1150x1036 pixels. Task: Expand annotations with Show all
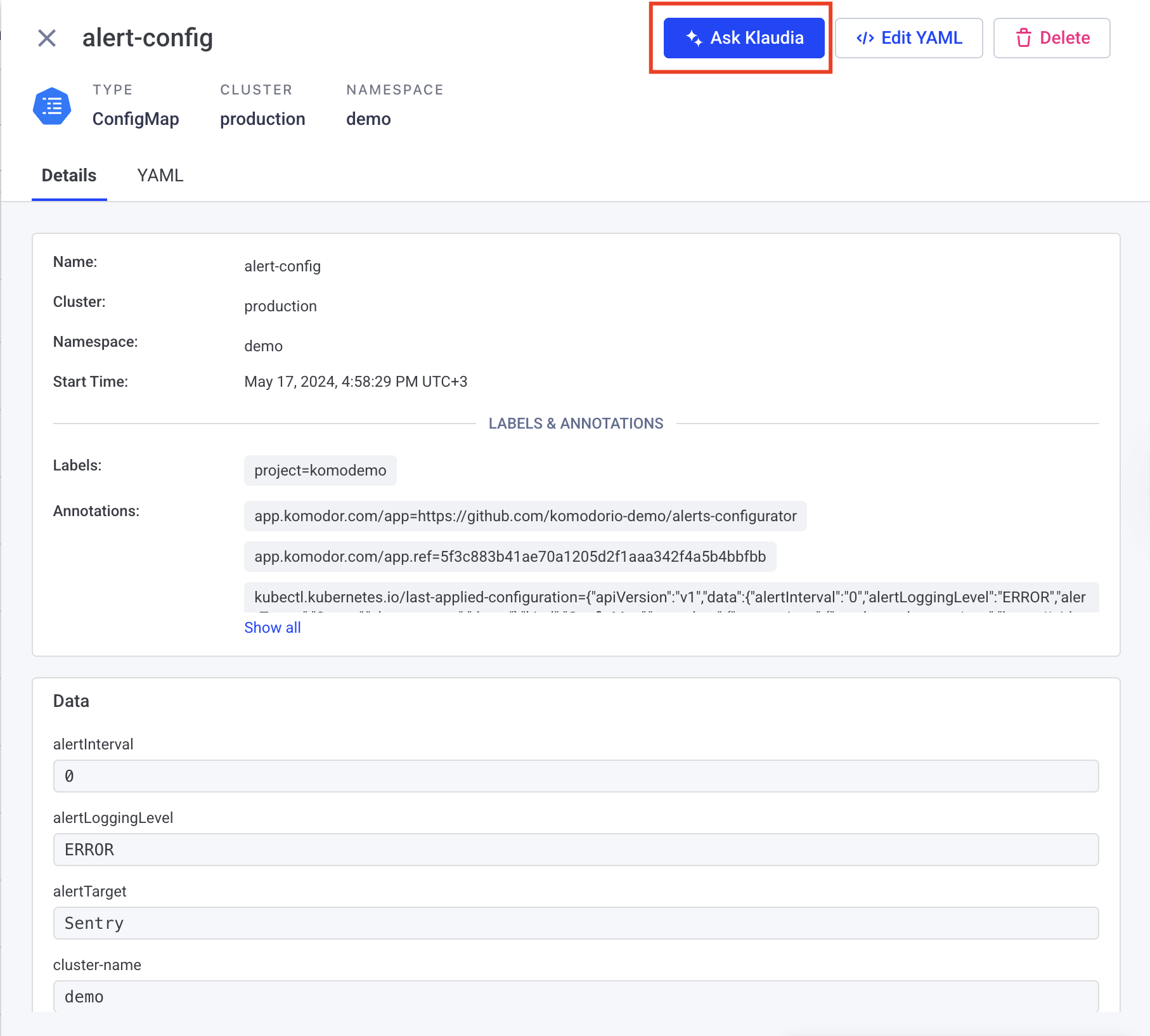(x=272, y=628)
